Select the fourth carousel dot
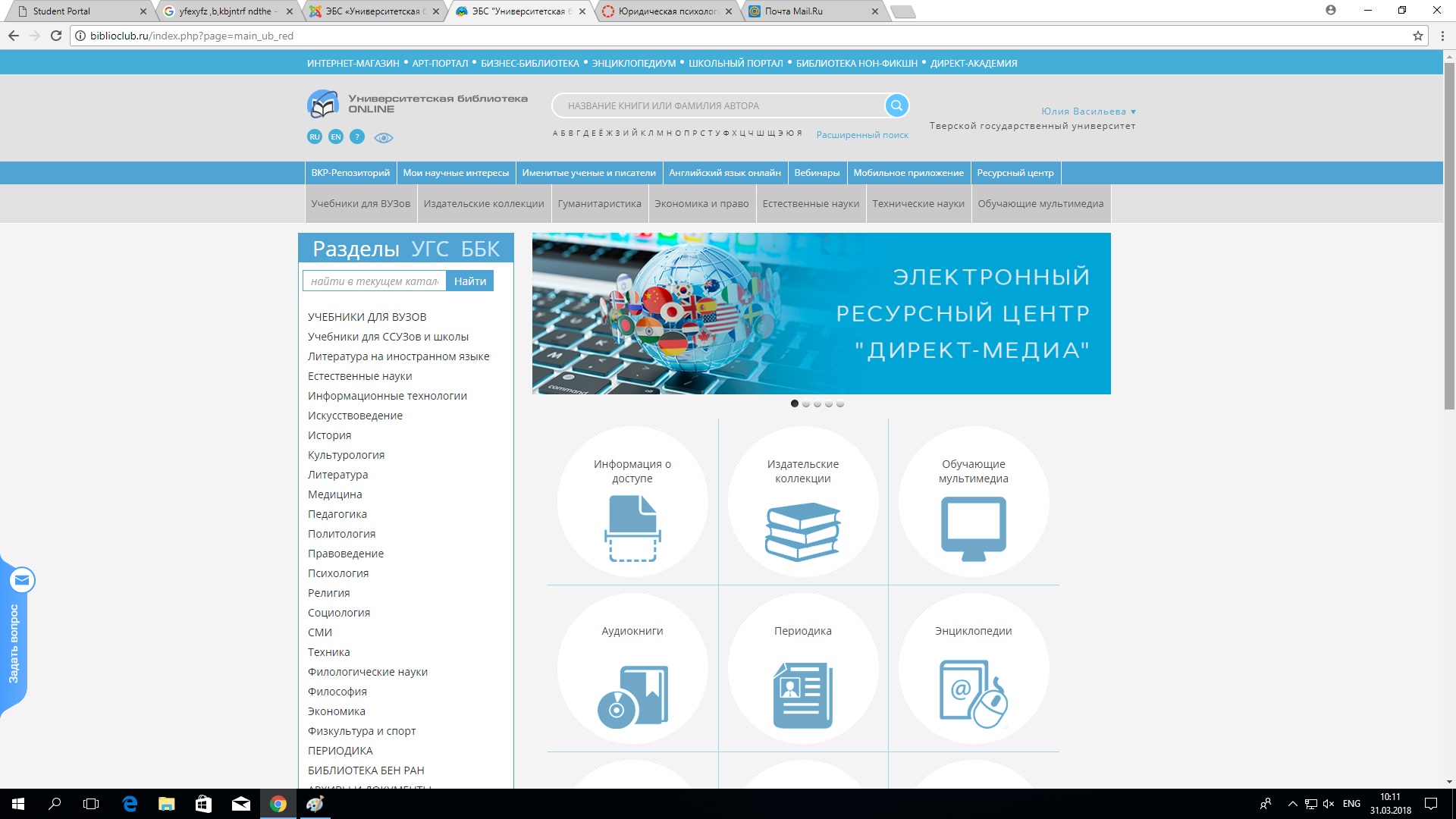This screenshot has width=1456, height=819. pos(829,403)
